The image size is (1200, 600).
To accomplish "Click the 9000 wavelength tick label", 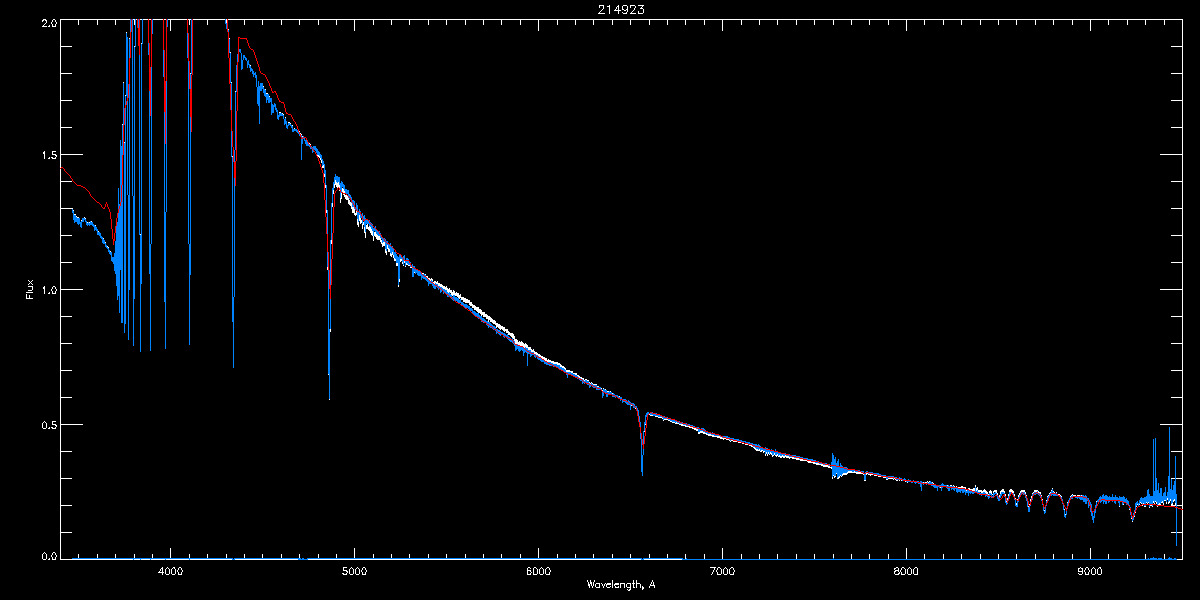I will [1091, 571].
